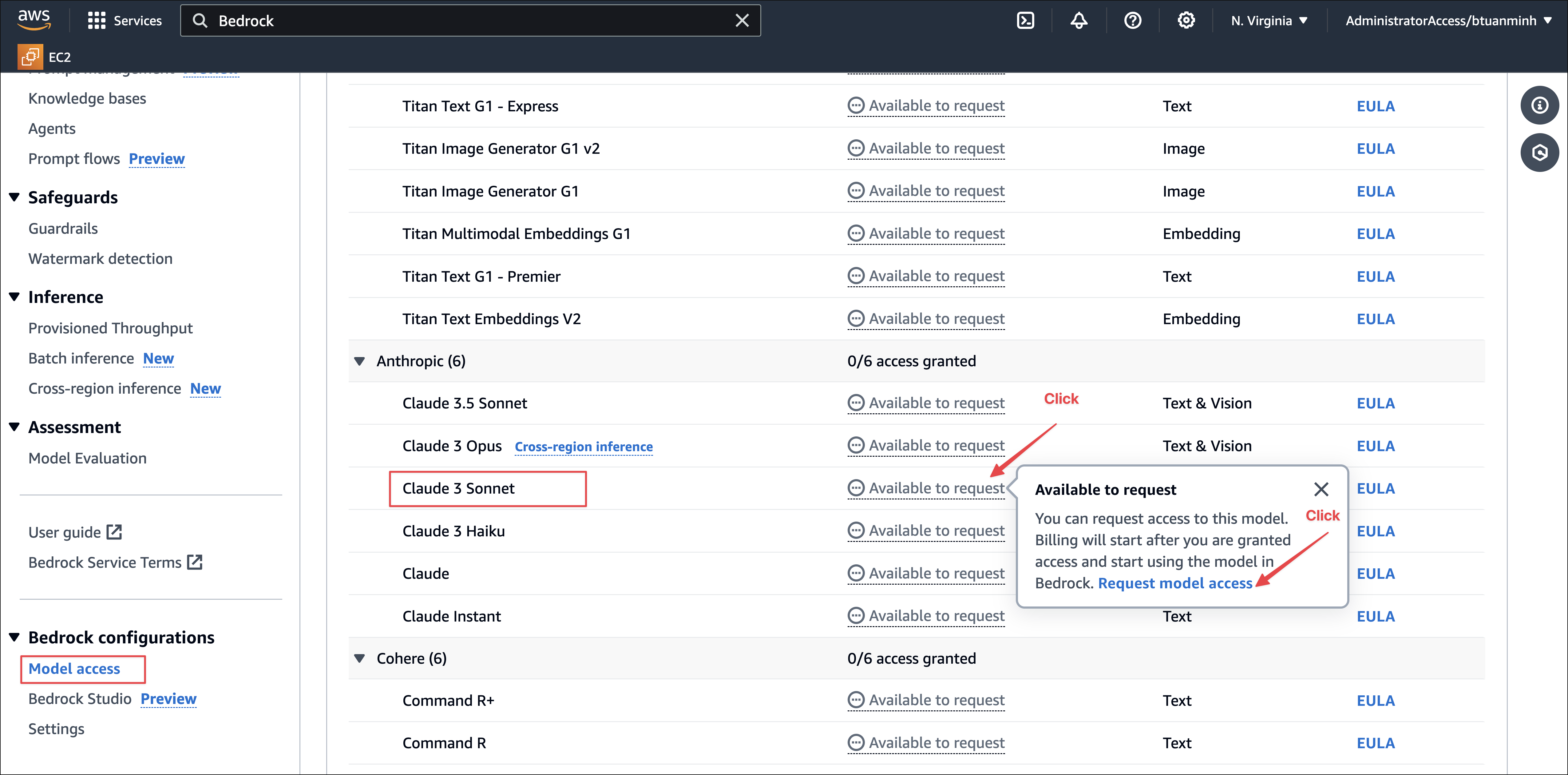Open the info panel circle icon
The image size is (1568, 775).
click(1539, 105)
